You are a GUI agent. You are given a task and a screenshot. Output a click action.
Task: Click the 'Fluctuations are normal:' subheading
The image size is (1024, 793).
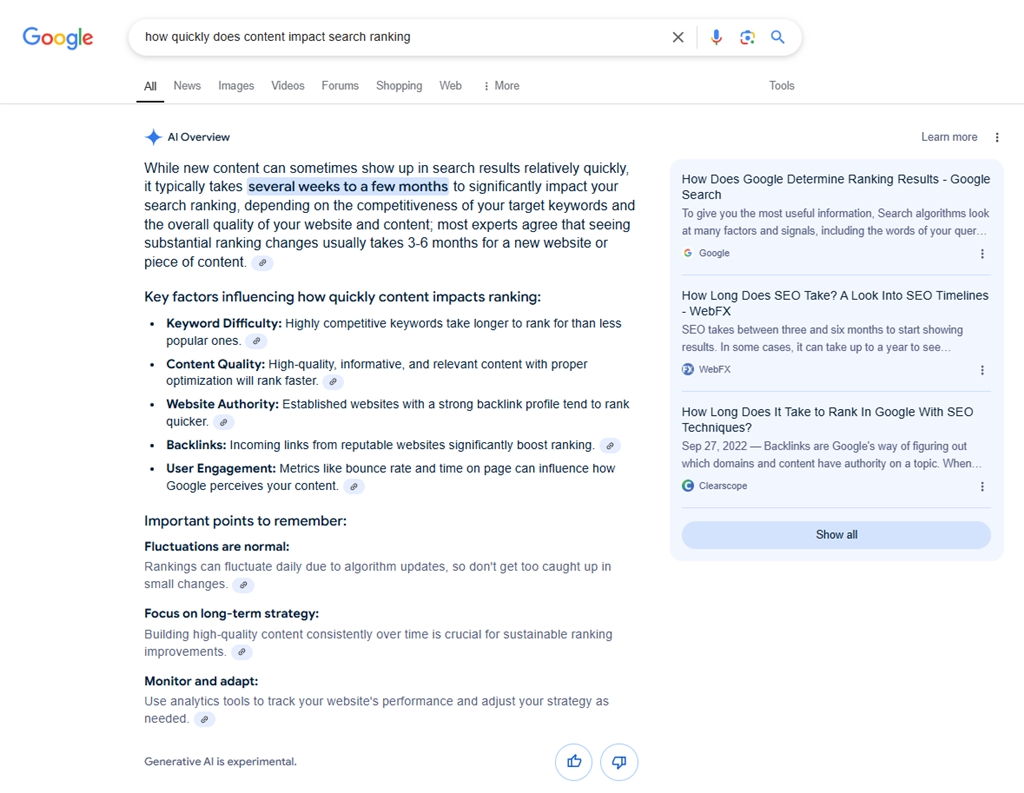217,547
